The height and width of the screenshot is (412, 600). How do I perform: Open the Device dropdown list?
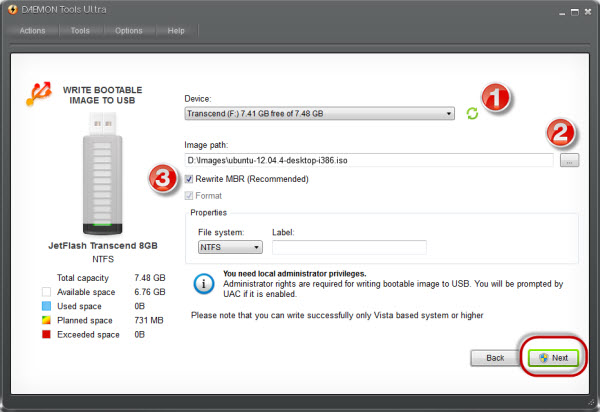coord(320,114)
